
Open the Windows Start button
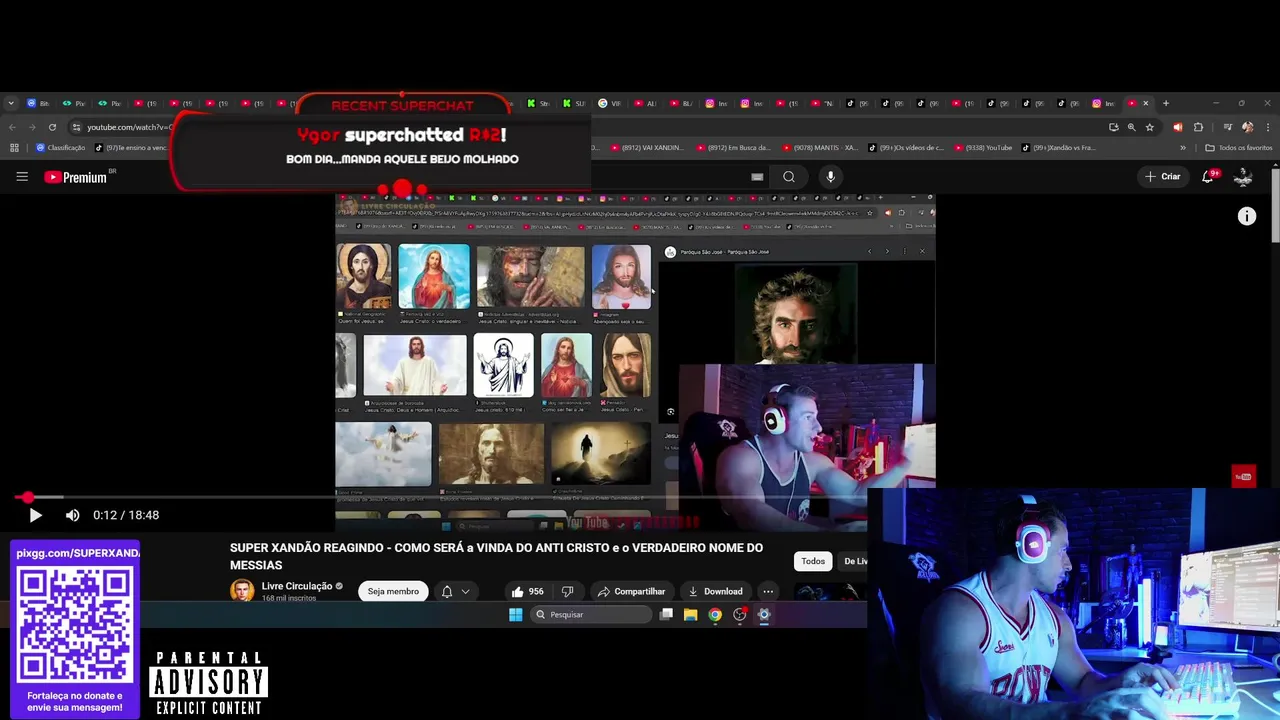515,615
